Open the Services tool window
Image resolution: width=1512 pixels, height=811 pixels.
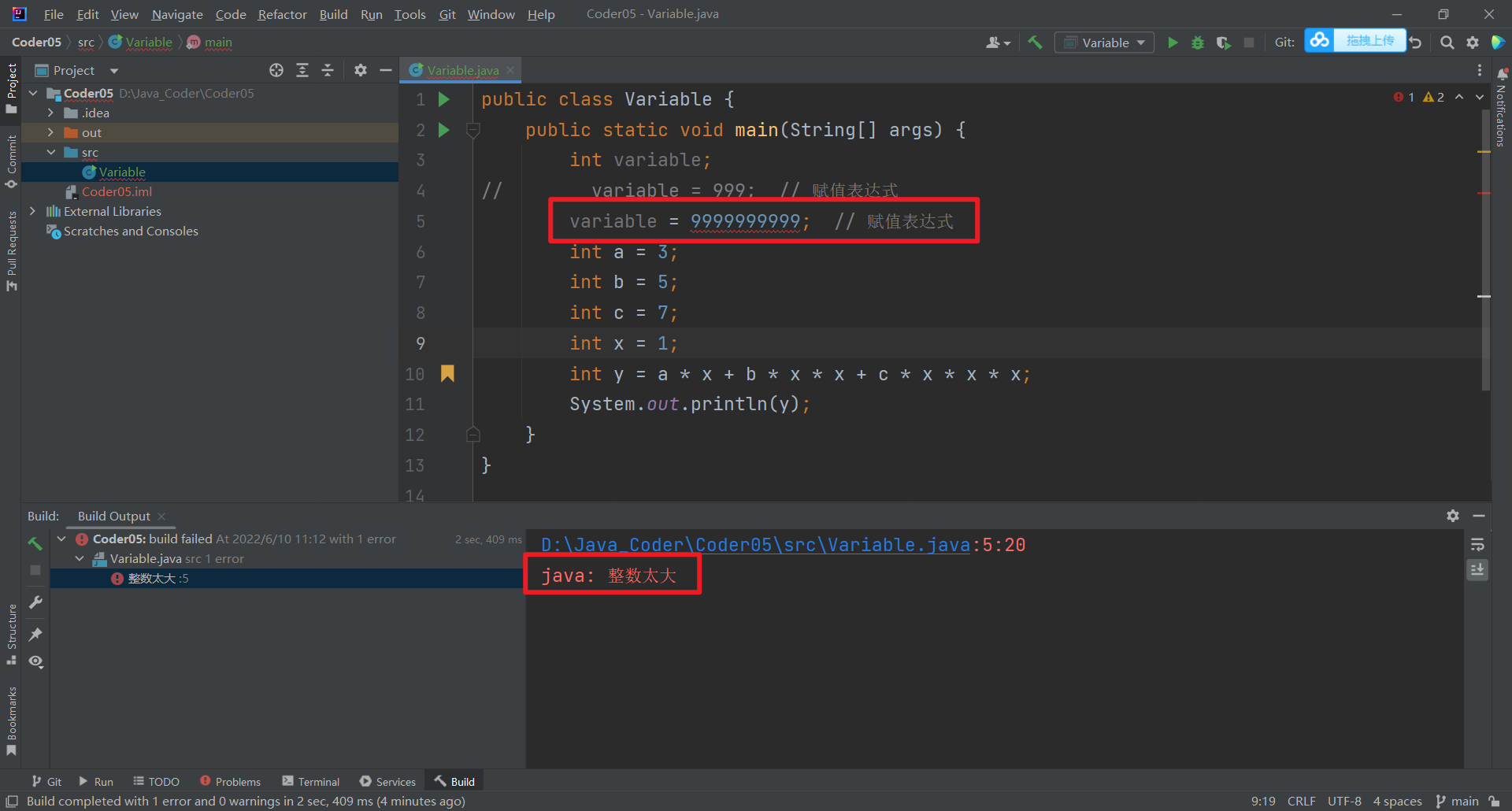point(387,781)
